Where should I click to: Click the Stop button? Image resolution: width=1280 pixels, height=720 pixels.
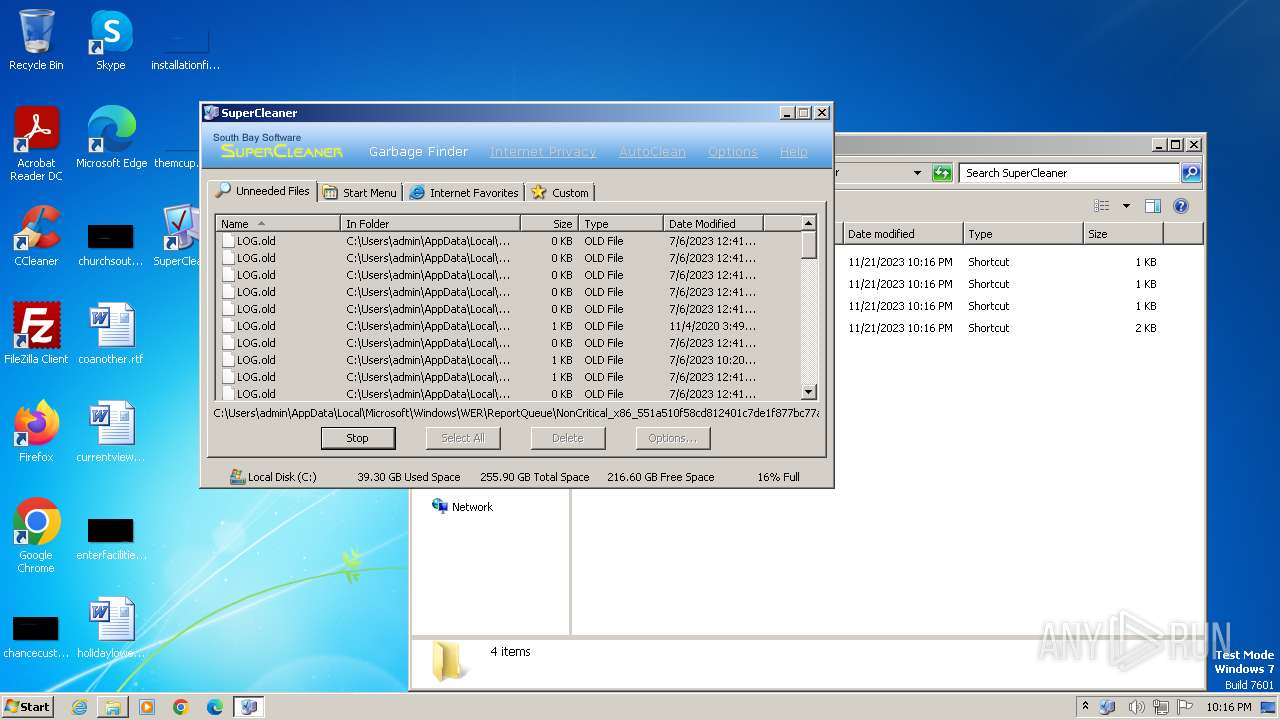[357, 438]
